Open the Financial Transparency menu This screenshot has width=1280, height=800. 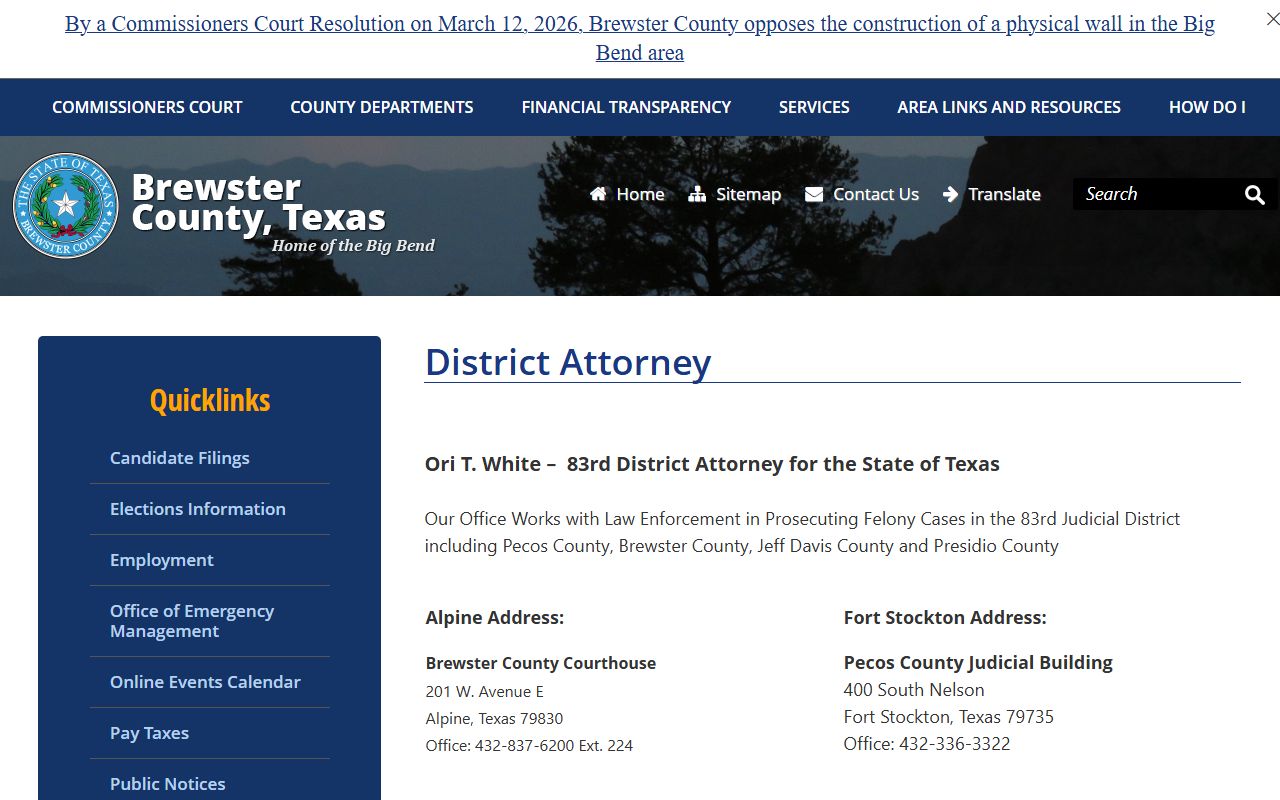626,107
